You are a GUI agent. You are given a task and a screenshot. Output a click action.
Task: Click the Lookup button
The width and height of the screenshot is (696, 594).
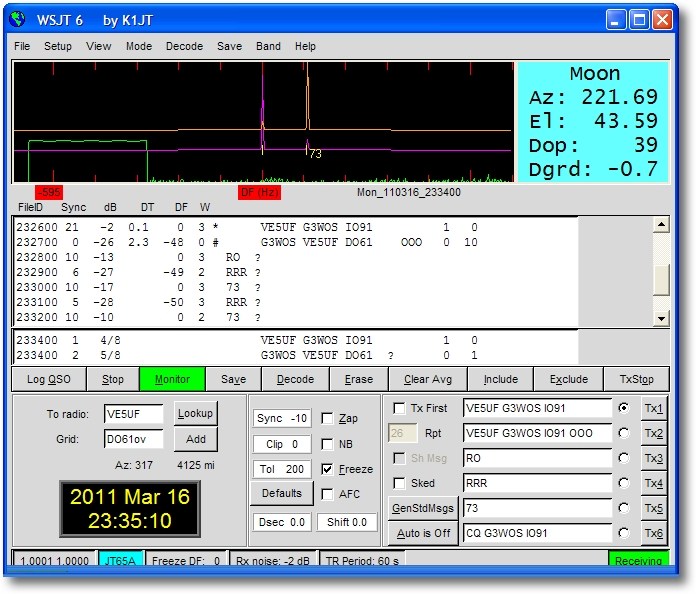[x=196, y=414]
